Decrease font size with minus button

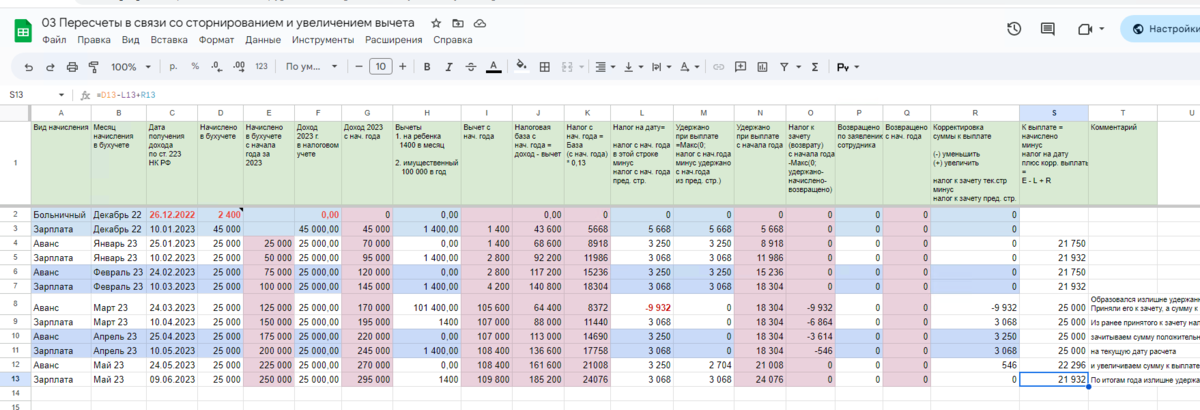point(359,67)
